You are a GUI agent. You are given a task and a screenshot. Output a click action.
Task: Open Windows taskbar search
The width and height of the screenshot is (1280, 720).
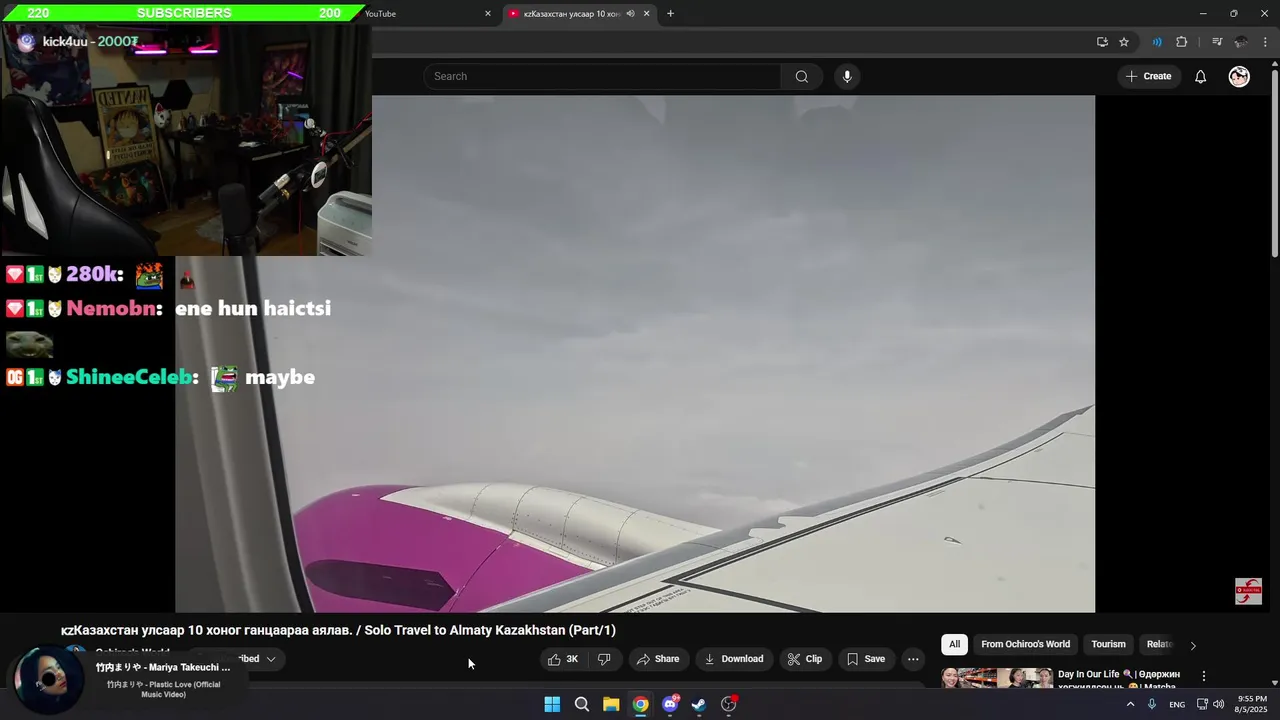point(582,704)
